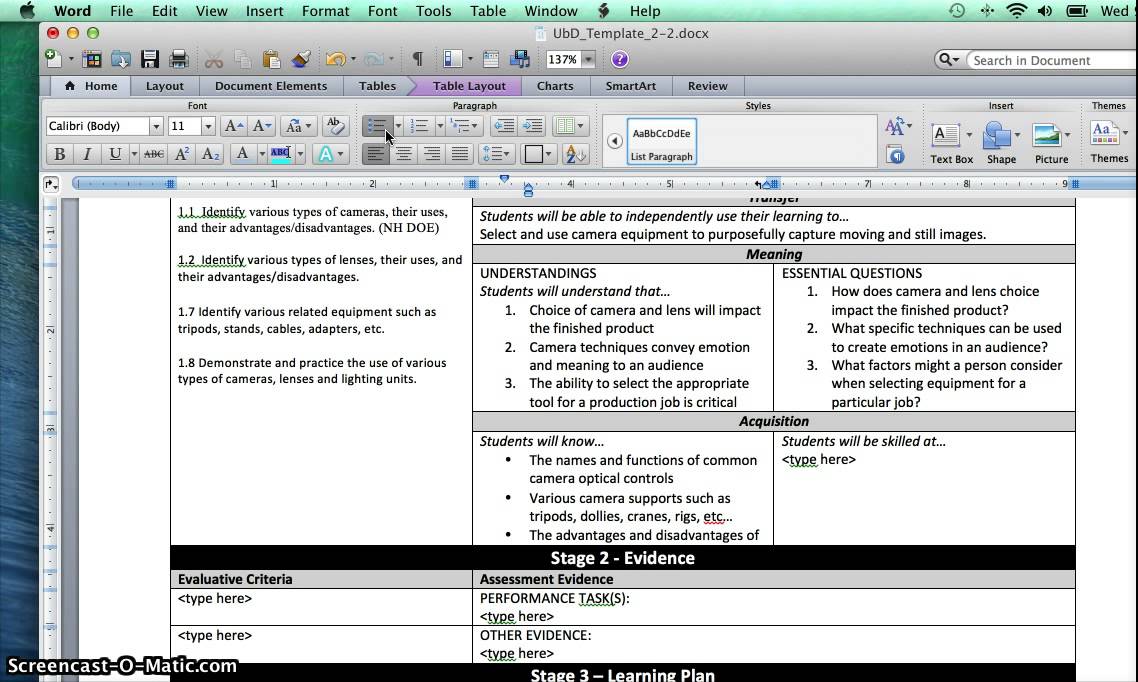Open the Change Styles AA icon
The height and width of the screenshot is (682, 1138).
point(897,127)
